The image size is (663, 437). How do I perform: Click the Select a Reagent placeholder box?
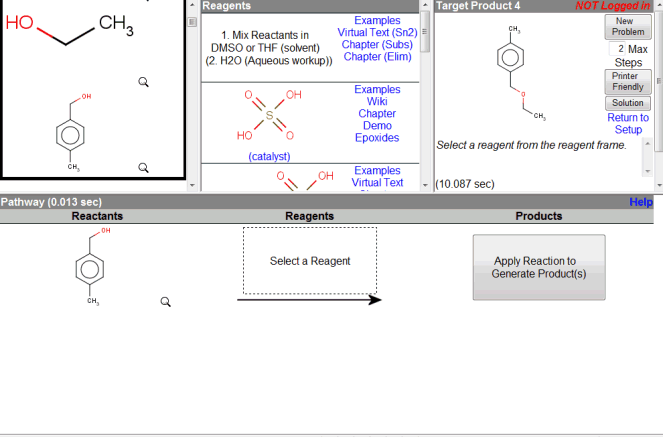(x=310, y=261)
